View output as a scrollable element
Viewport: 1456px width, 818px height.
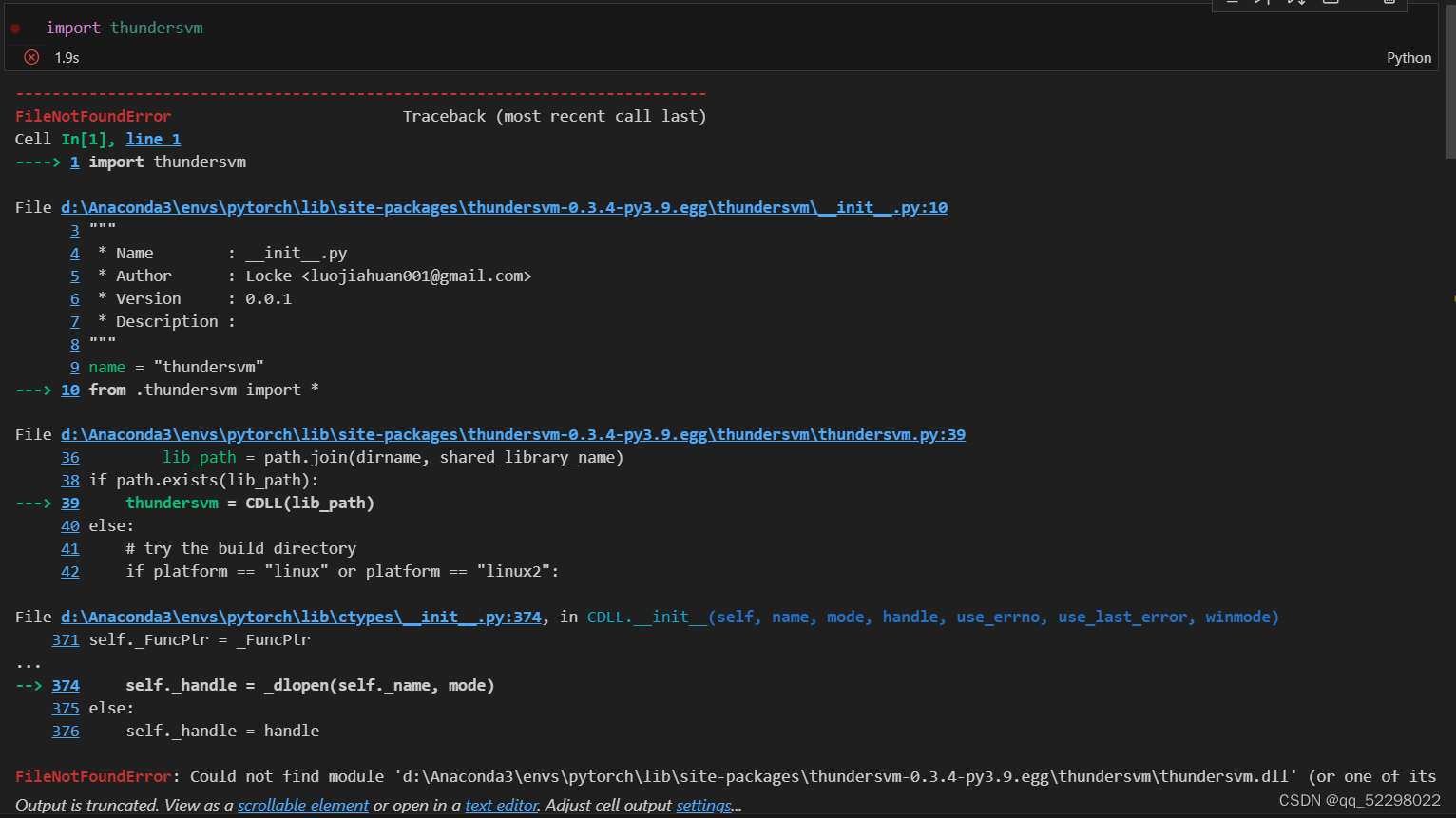point(302,805)
